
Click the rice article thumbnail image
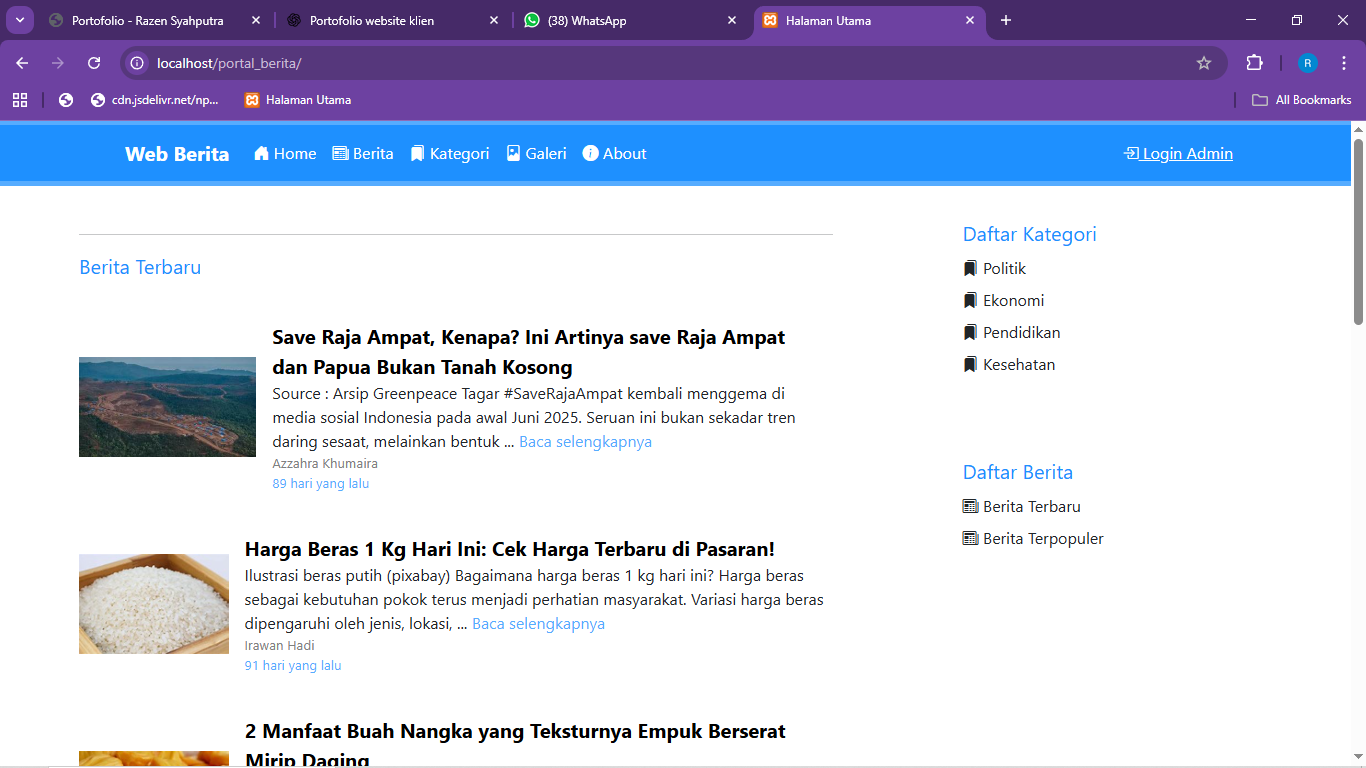click(153, 604)
